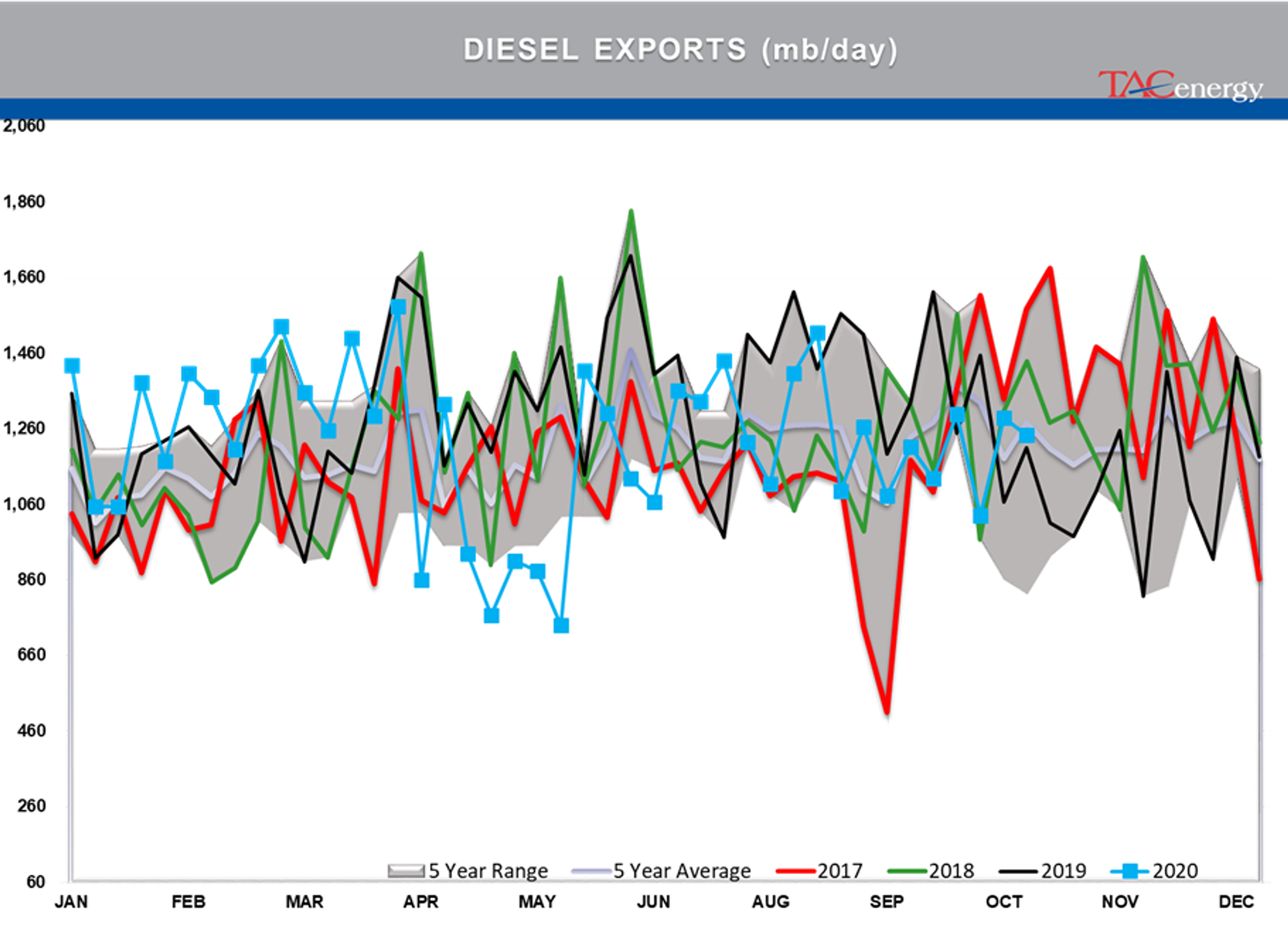Image resolution: width=1288 pixels, height=933 pixels.
Task: Click the 260 y-axis value
Action: [x=31, y=806]
